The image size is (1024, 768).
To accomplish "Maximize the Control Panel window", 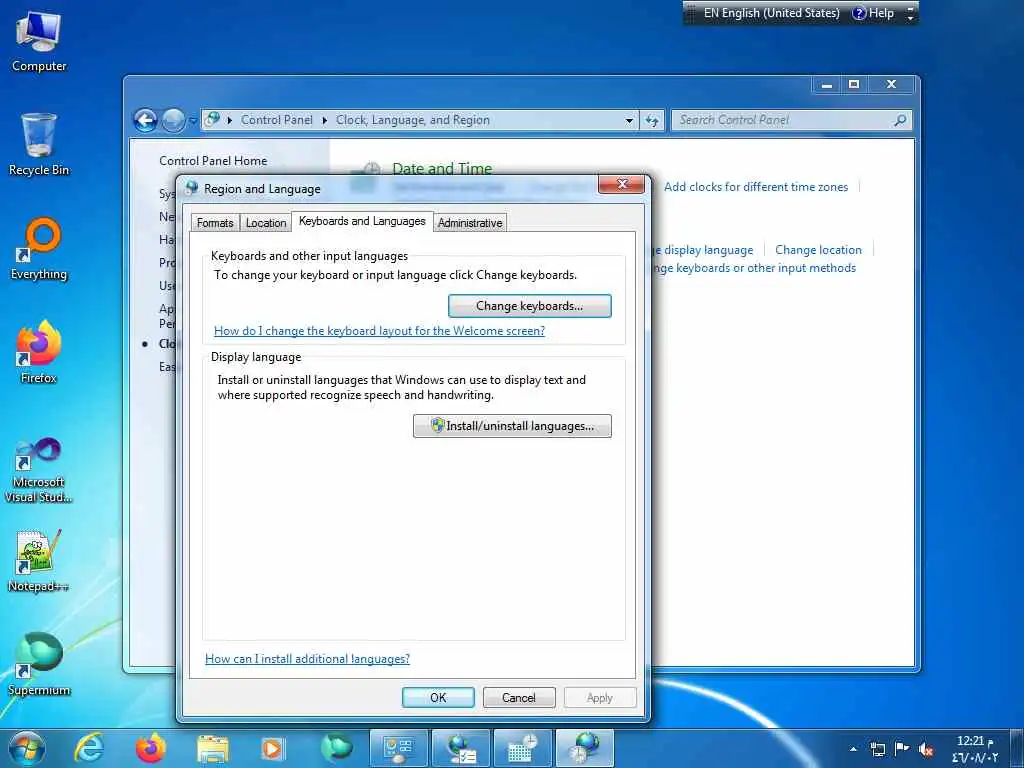I will (854, 84).
